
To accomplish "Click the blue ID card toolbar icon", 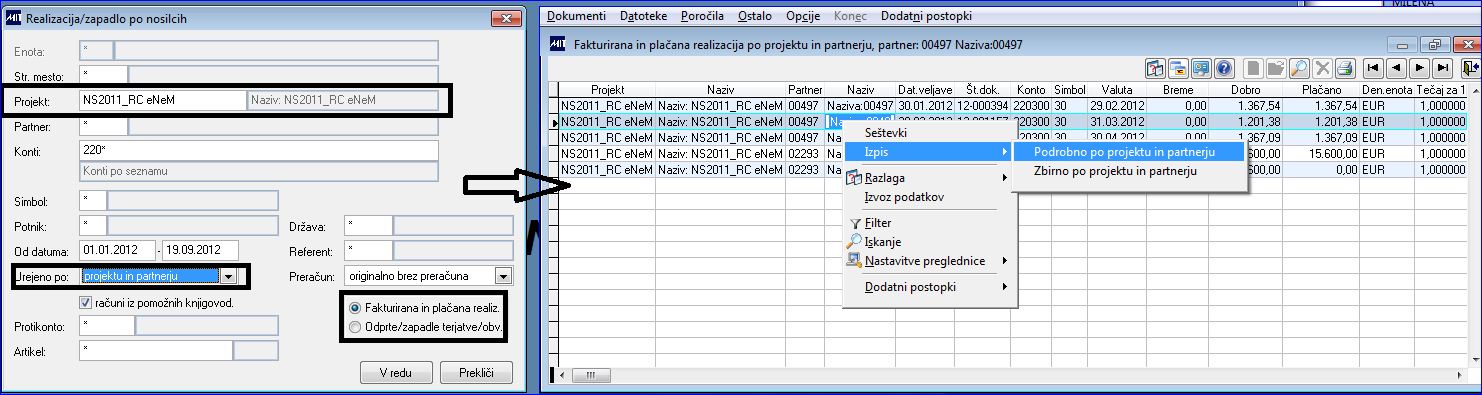I will [x=1201, y=68].
